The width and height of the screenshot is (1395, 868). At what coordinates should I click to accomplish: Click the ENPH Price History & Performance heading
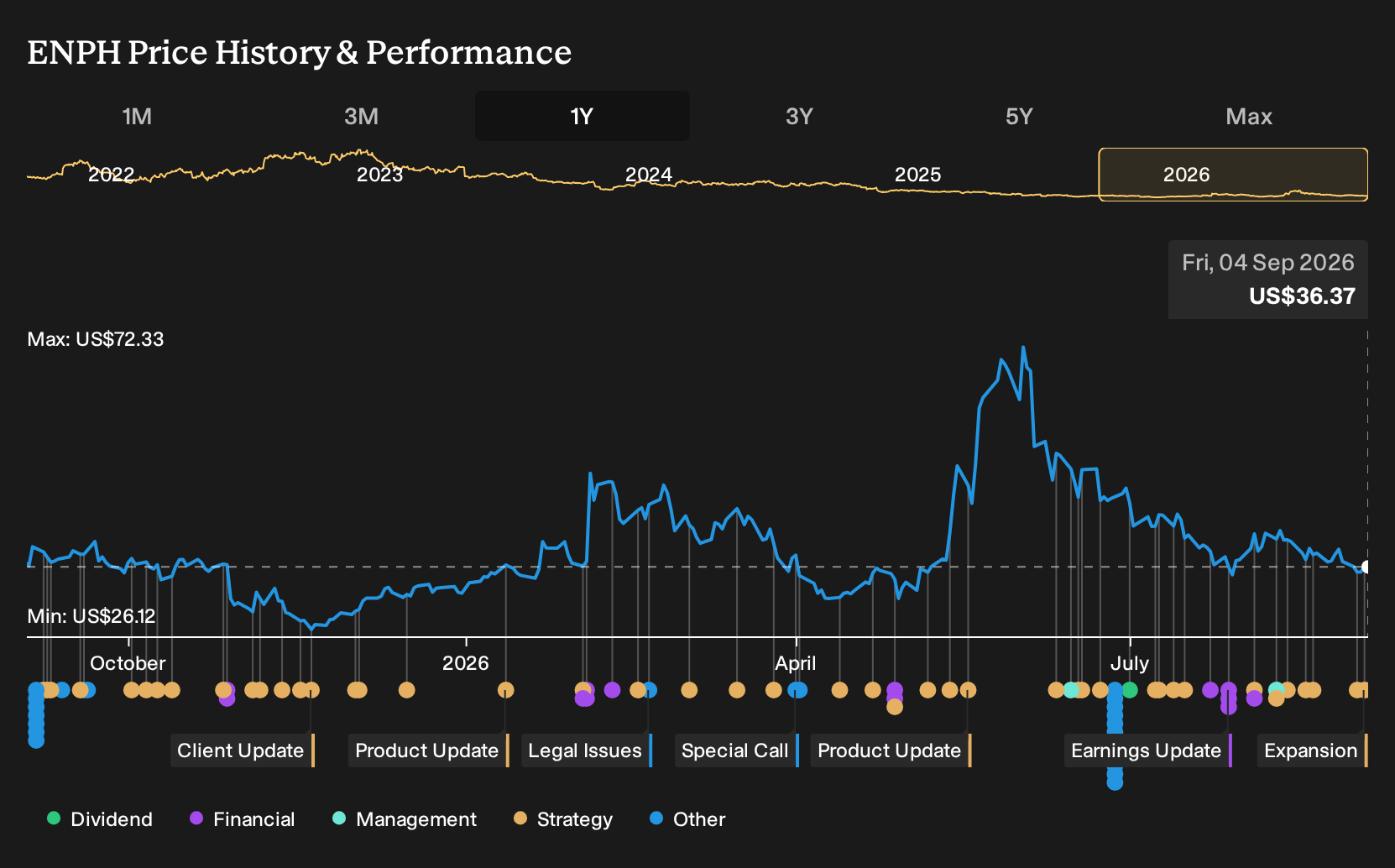pos(300,52)
